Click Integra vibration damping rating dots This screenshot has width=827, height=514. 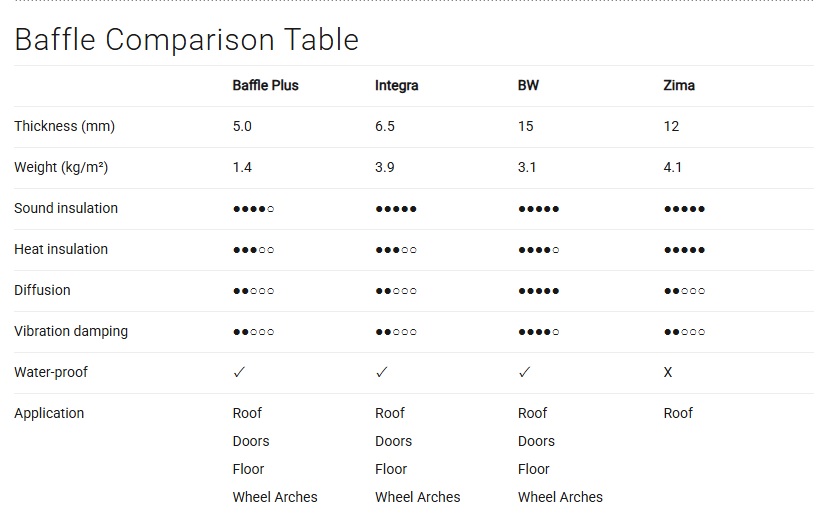[x=396, y=332]
